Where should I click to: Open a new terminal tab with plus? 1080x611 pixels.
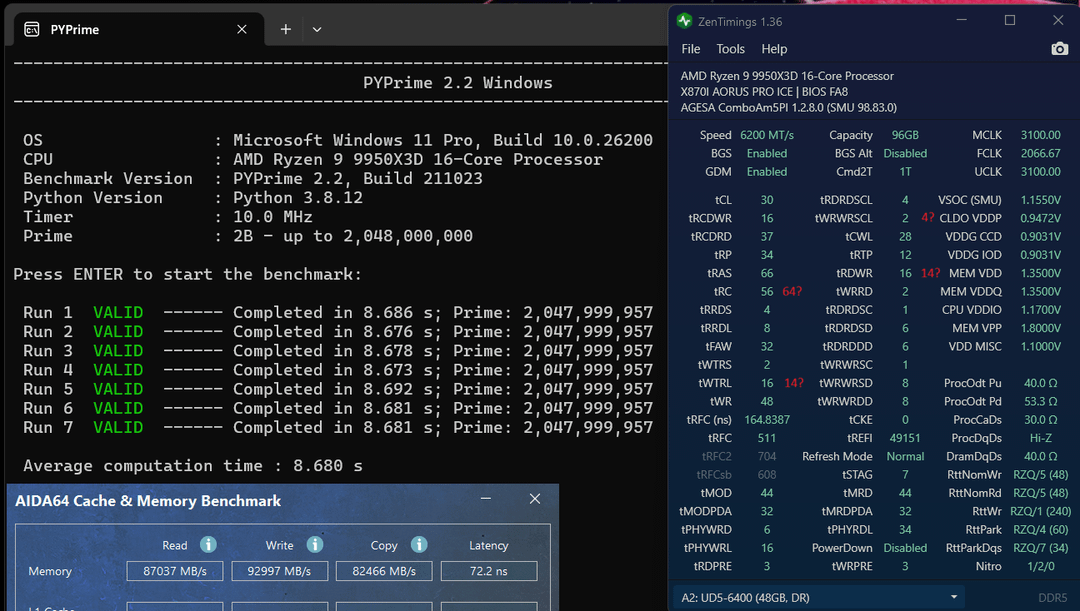pos(286,30)
